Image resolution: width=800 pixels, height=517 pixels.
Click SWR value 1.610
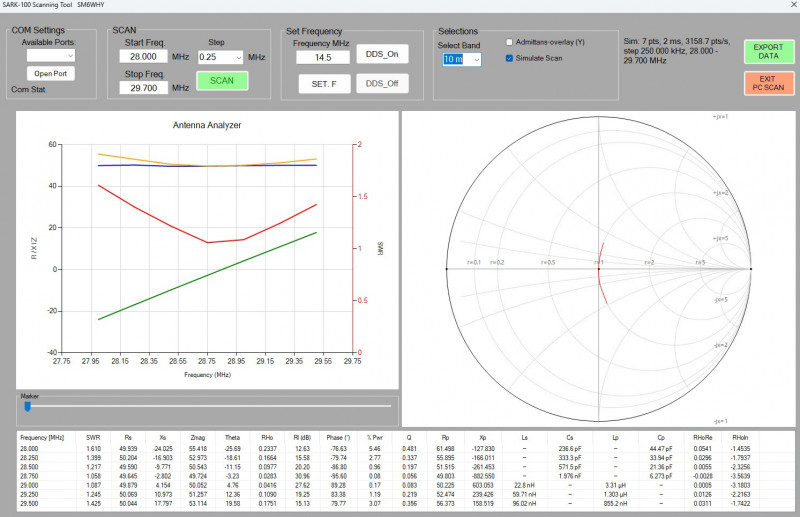pyautogui.click(x=93, y=449)
